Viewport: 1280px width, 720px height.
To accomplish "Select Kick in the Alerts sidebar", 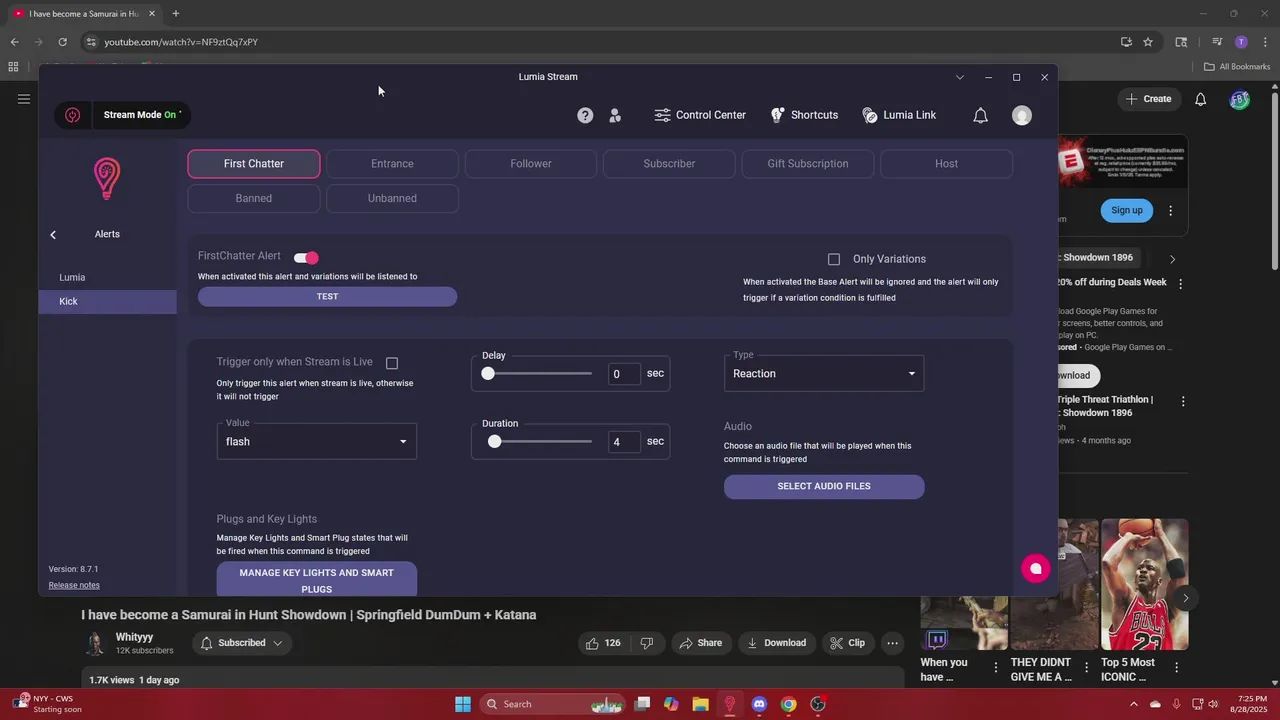I will (x=108, y=301).
